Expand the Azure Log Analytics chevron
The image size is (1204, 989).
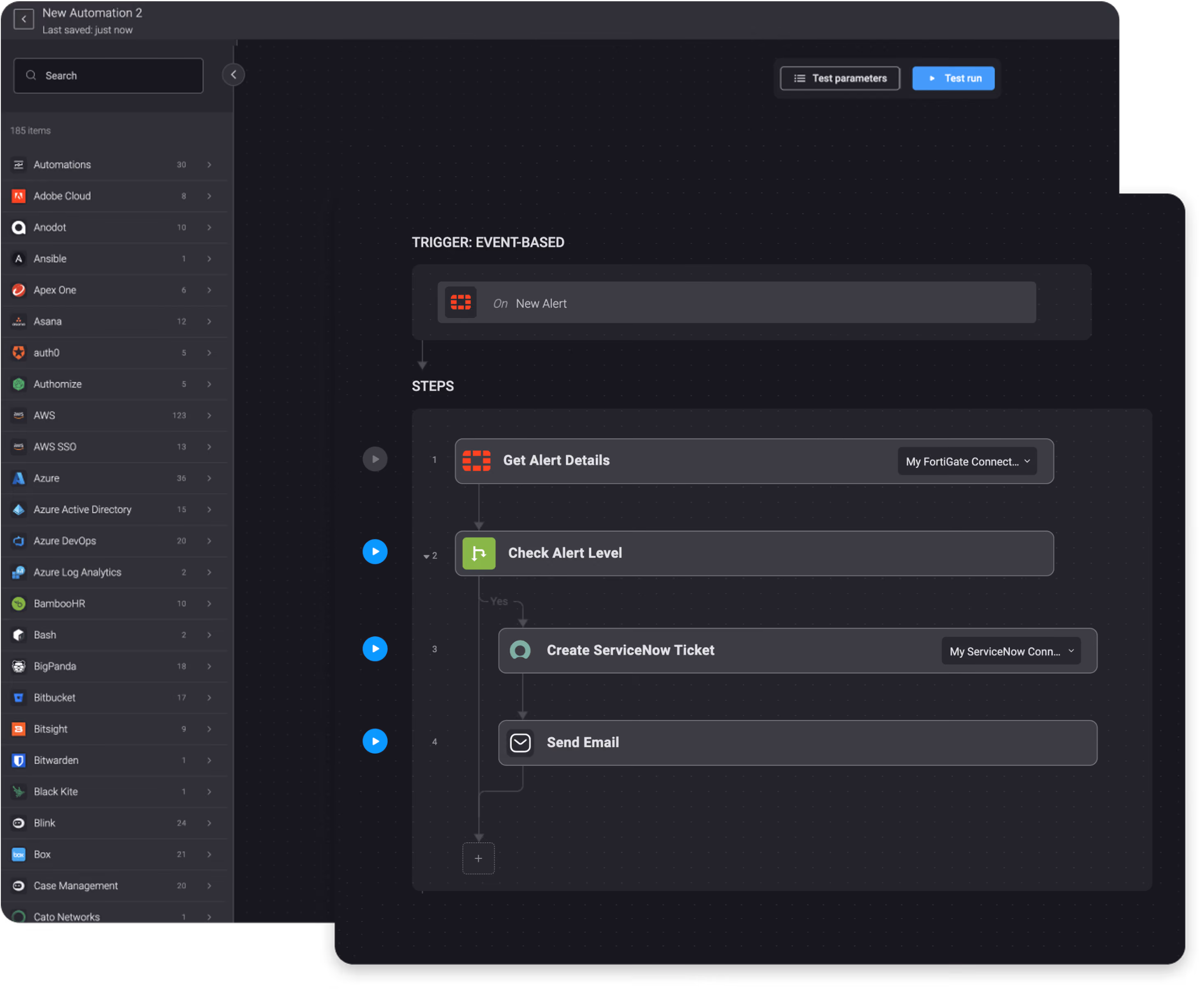coord(210,572)
